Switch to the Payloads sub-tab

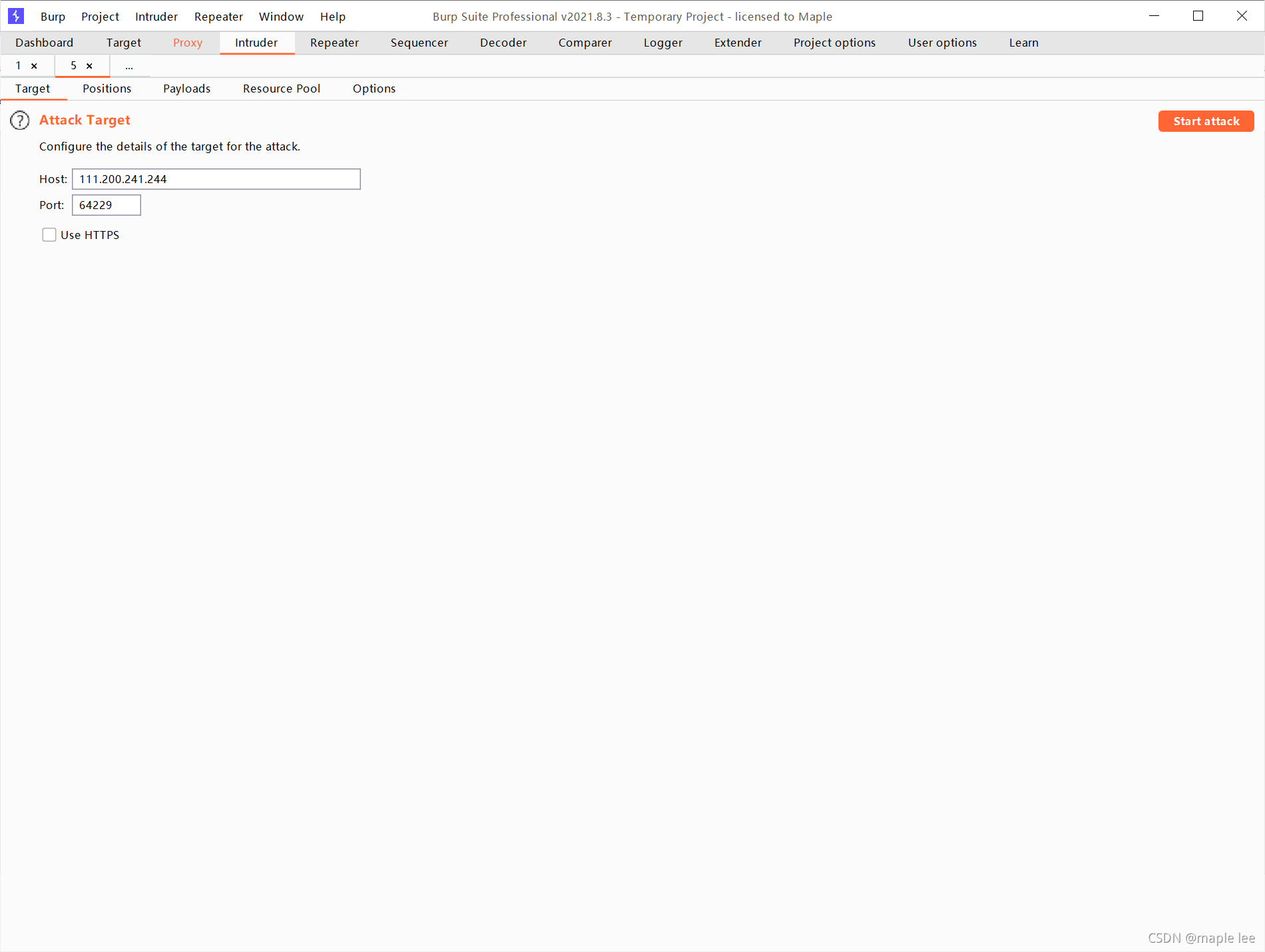tap(187, 89)
